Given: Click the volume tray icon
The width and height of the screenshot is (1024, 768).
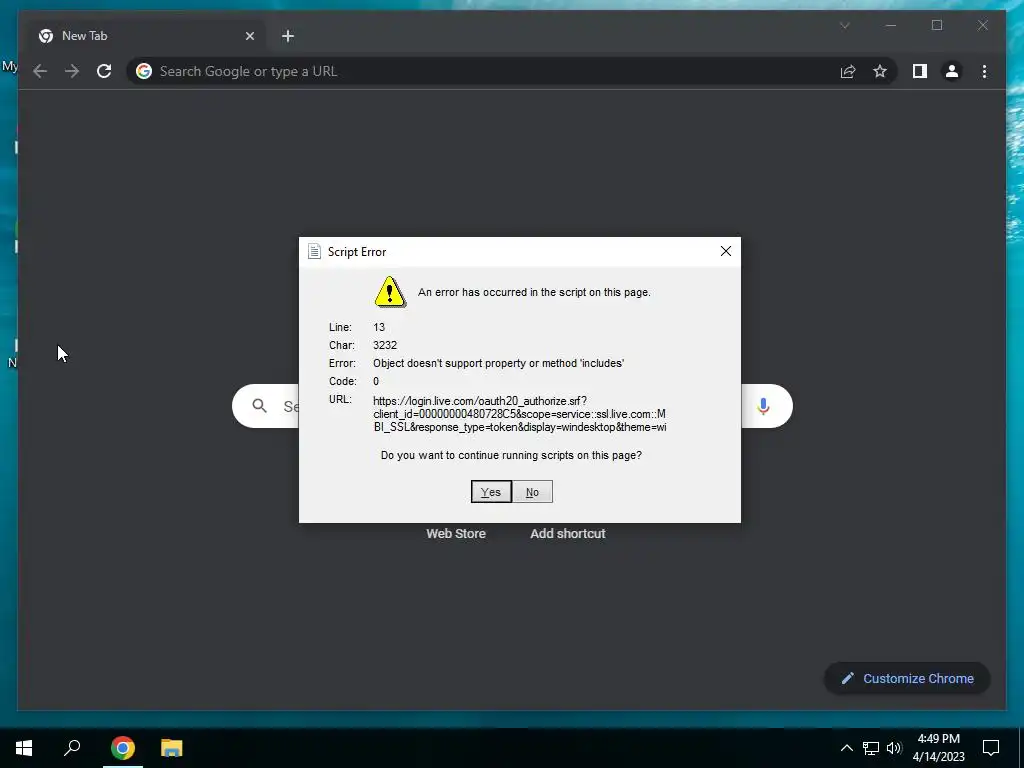Looking at the screenshot, I should (894, 748).
